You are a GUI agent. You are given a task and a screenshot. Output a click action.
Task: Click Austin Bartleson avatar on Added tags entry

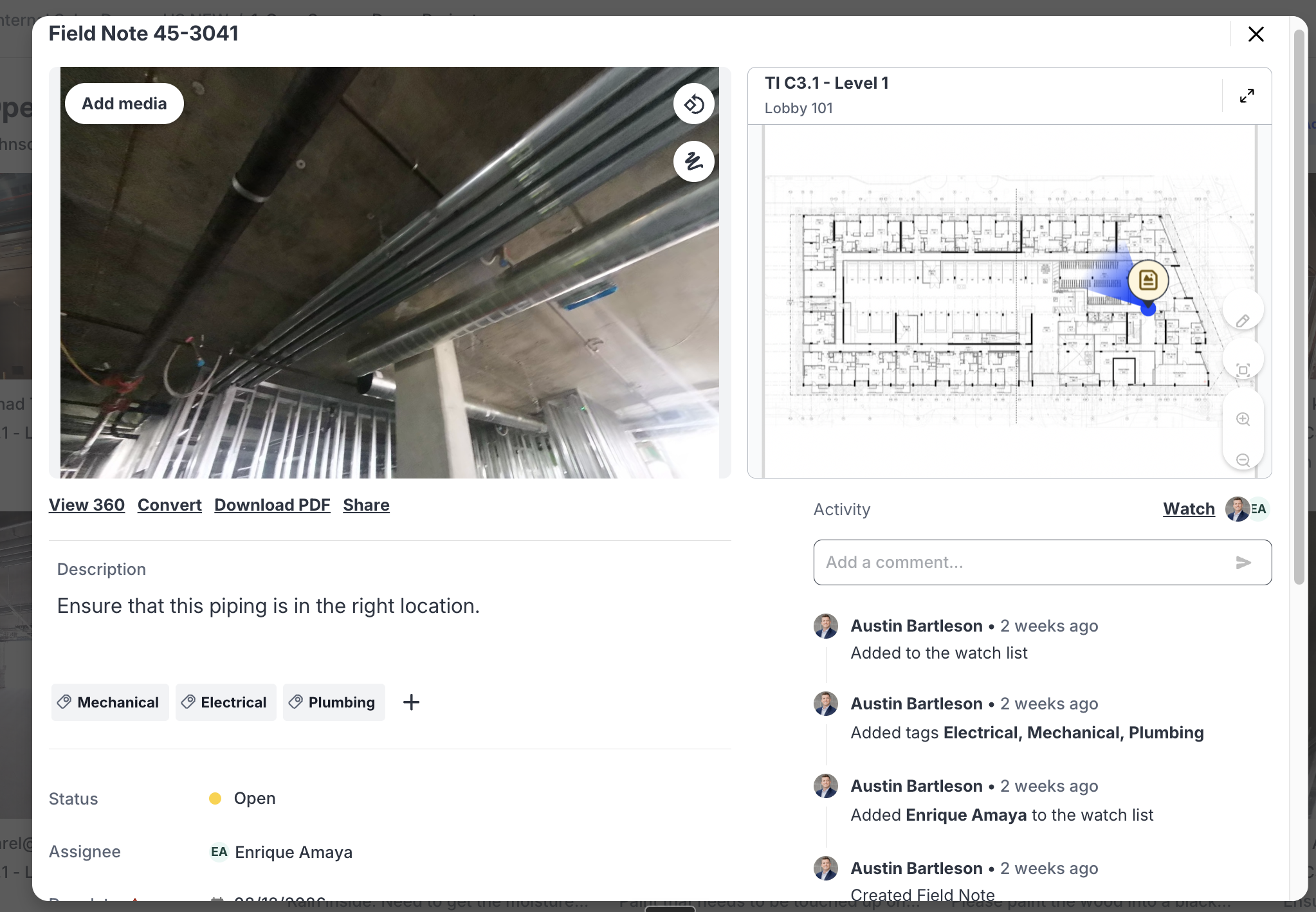click(x=826, y=704)
